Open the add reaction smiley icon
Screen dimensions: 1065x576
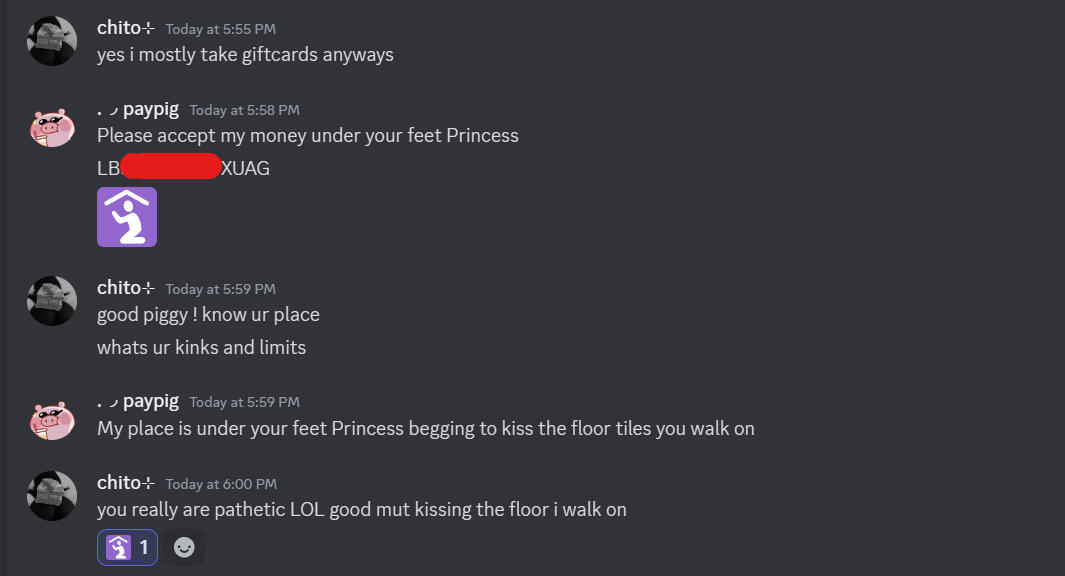(184, 547)
